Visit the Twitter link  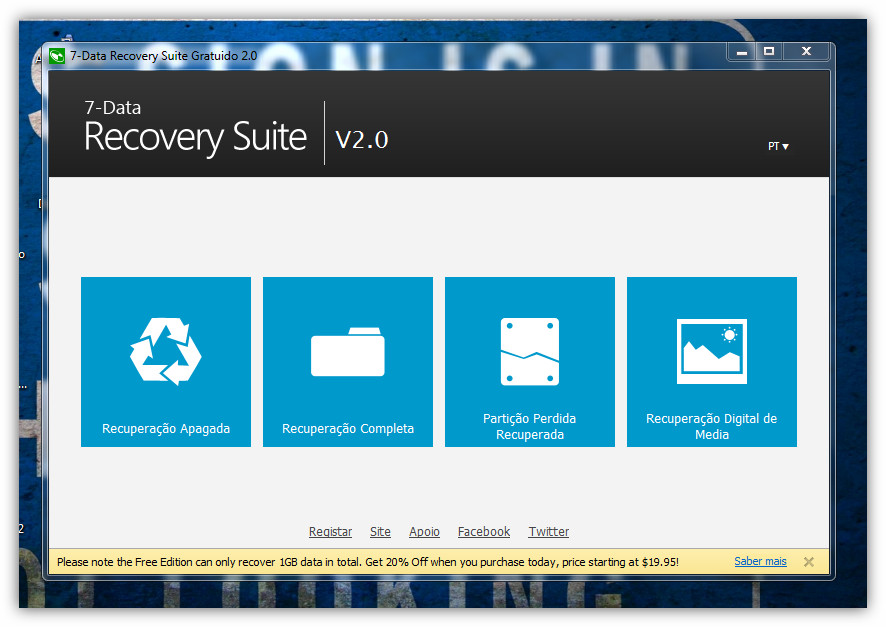(x=549, y=532)
